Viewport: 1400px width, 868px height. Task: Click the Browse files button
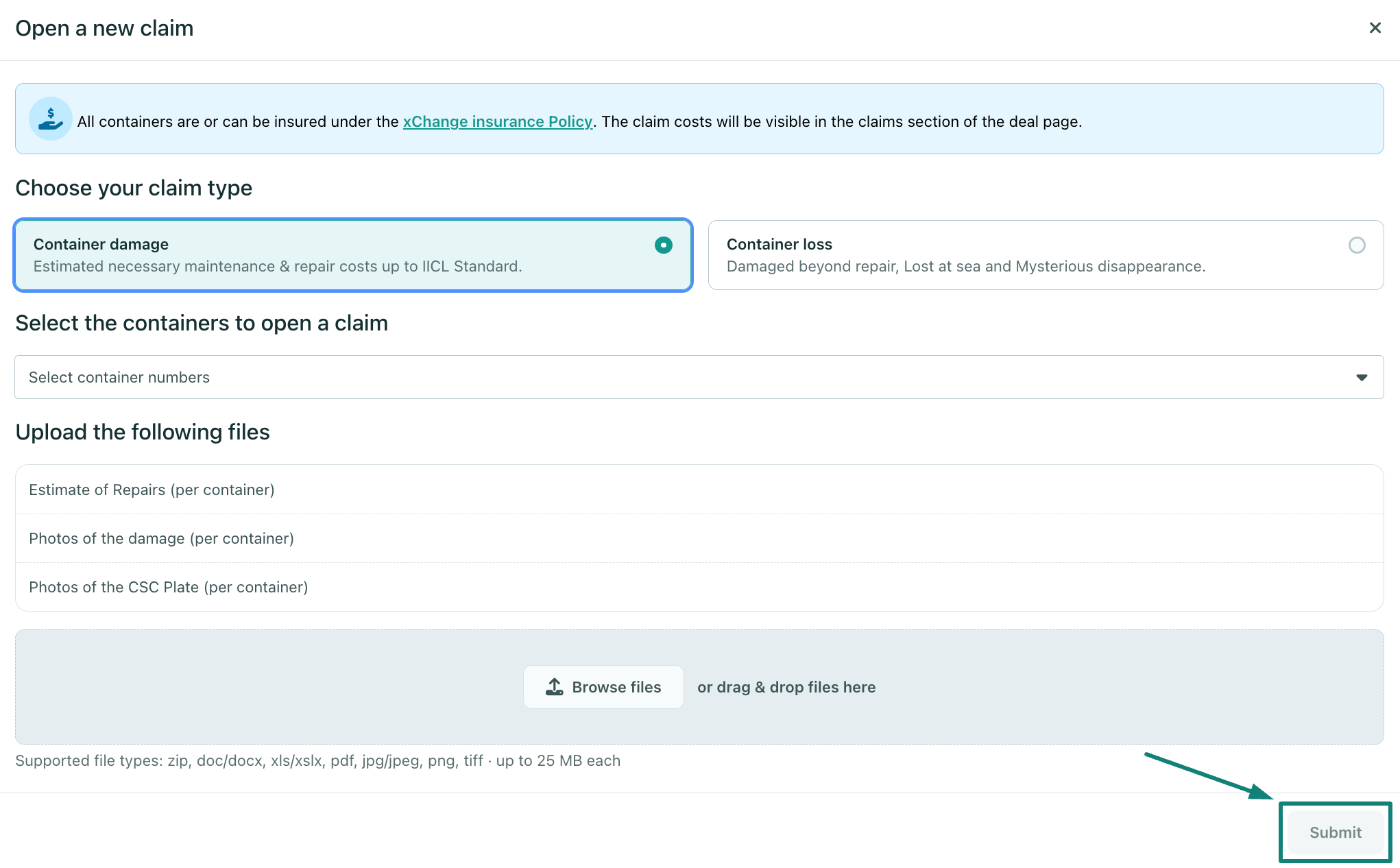(603, 687)
